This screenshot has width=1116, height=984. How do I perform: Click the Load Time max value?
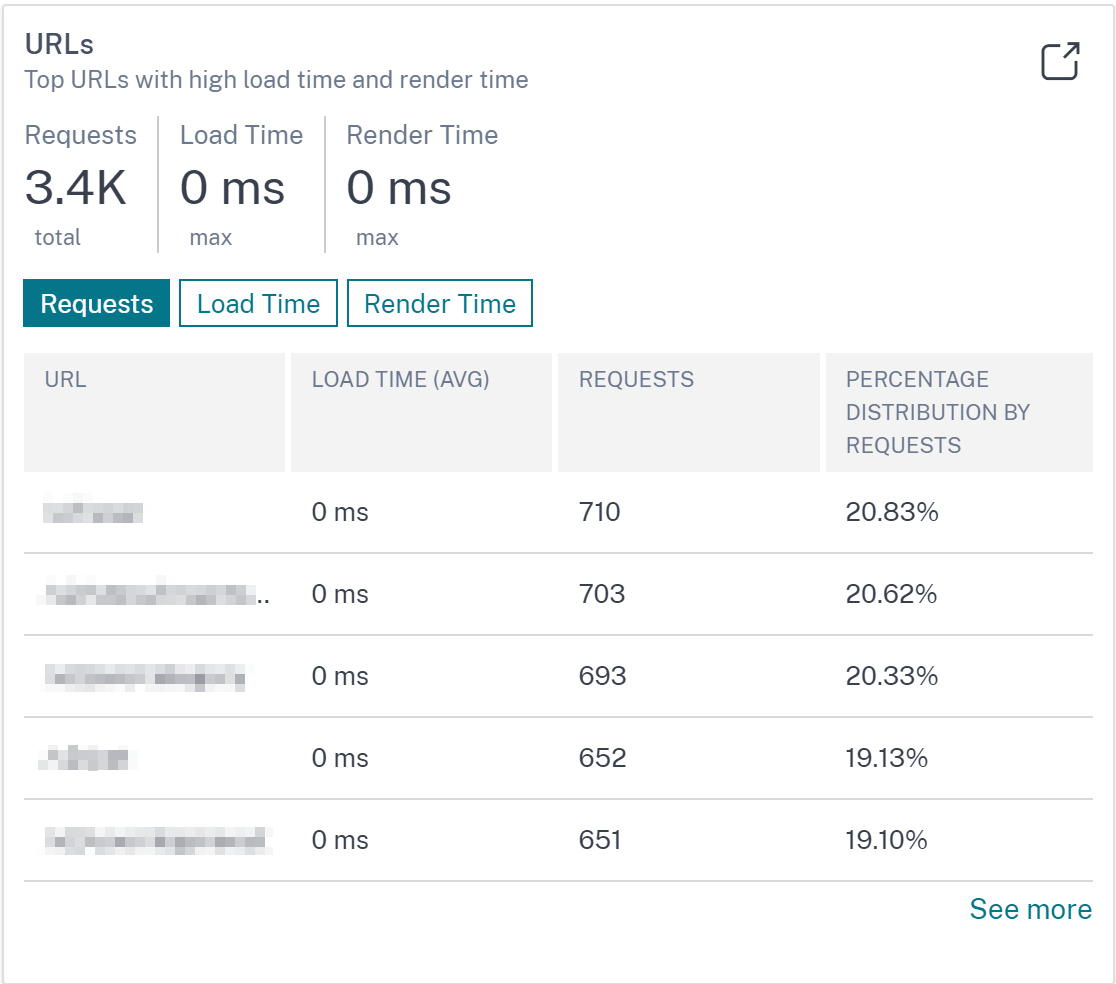pos(232,188)
